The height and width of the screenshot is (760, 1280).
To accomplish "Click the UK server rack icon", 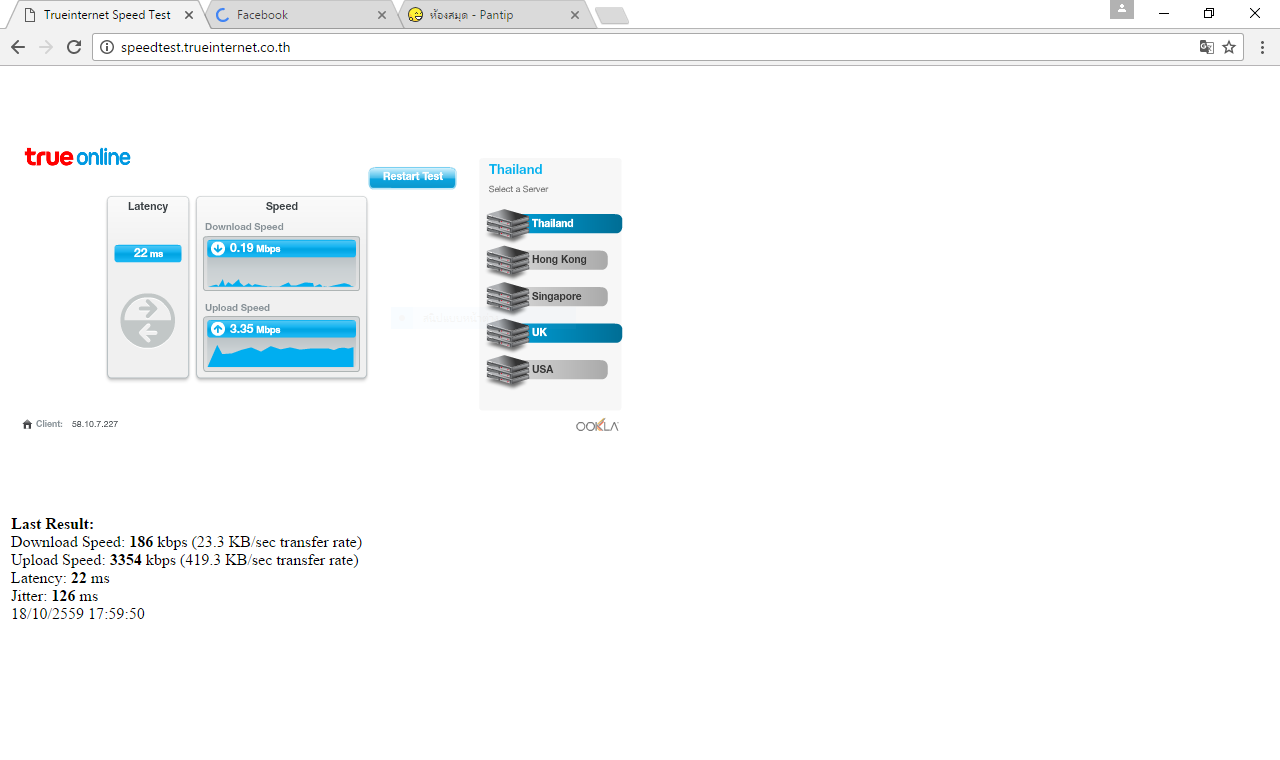I will 508,334.
